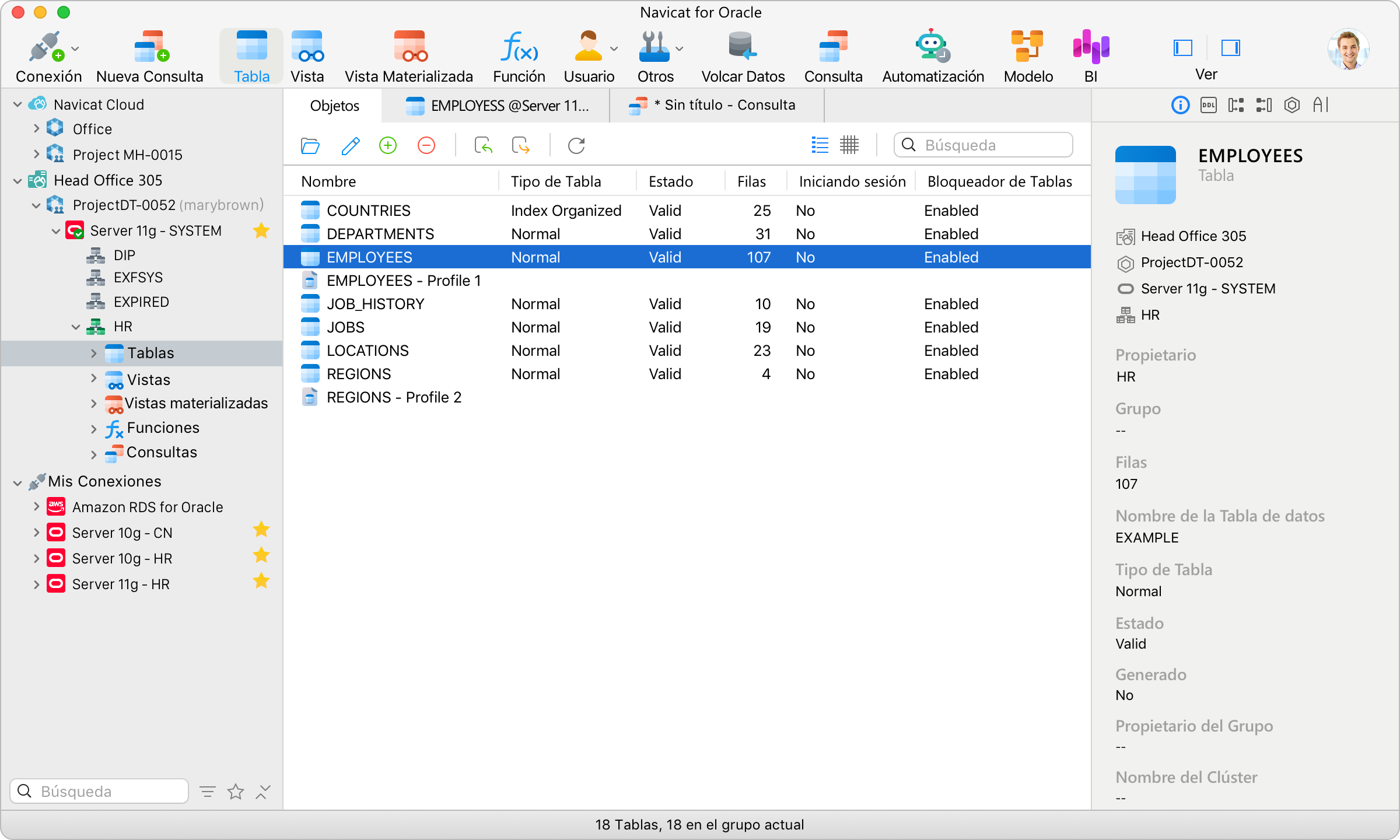This screenshot has width=1400, height=840.
Task: Show the general info panel icon
Action: (1180, 105)
